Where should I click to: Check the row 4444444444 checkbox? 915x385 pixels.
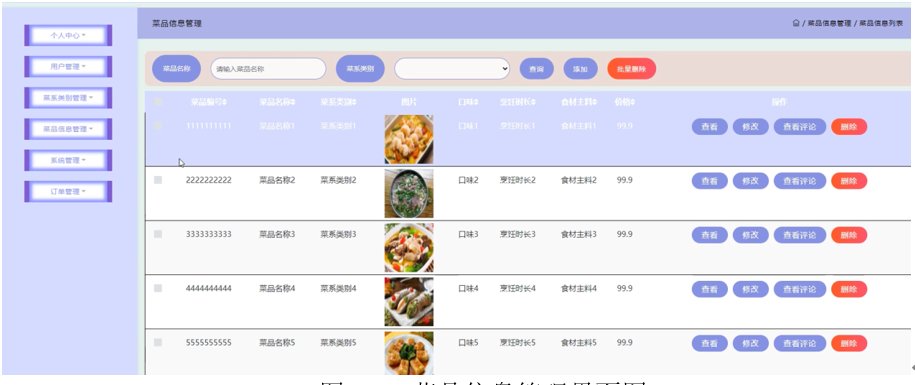pos(158,288)
